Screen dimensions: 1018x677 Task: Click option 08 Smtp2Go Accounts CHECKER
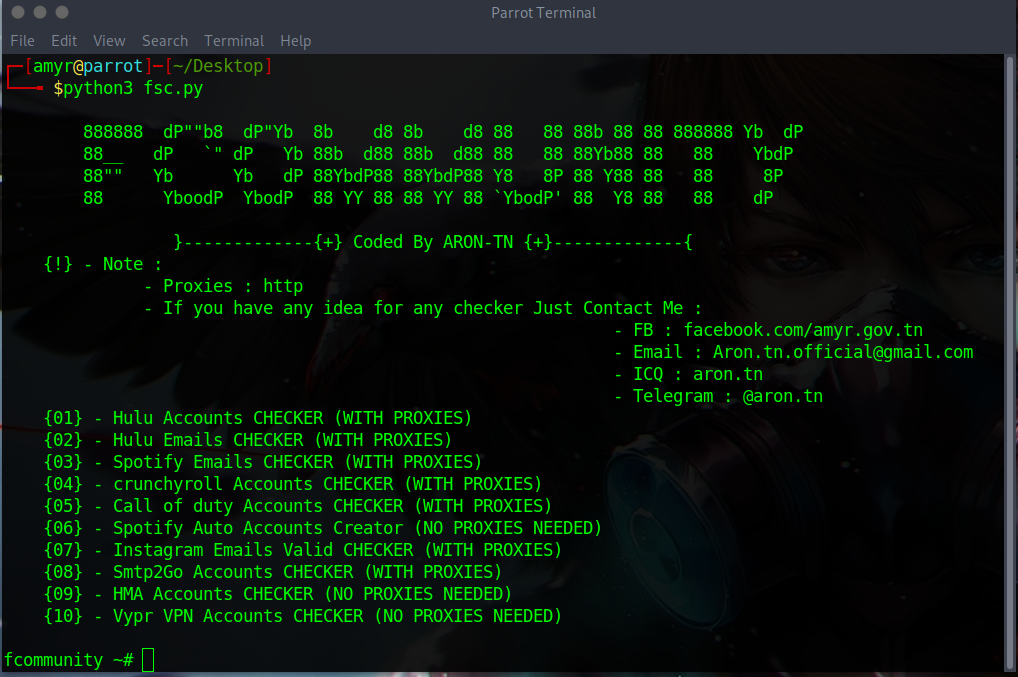273,572
